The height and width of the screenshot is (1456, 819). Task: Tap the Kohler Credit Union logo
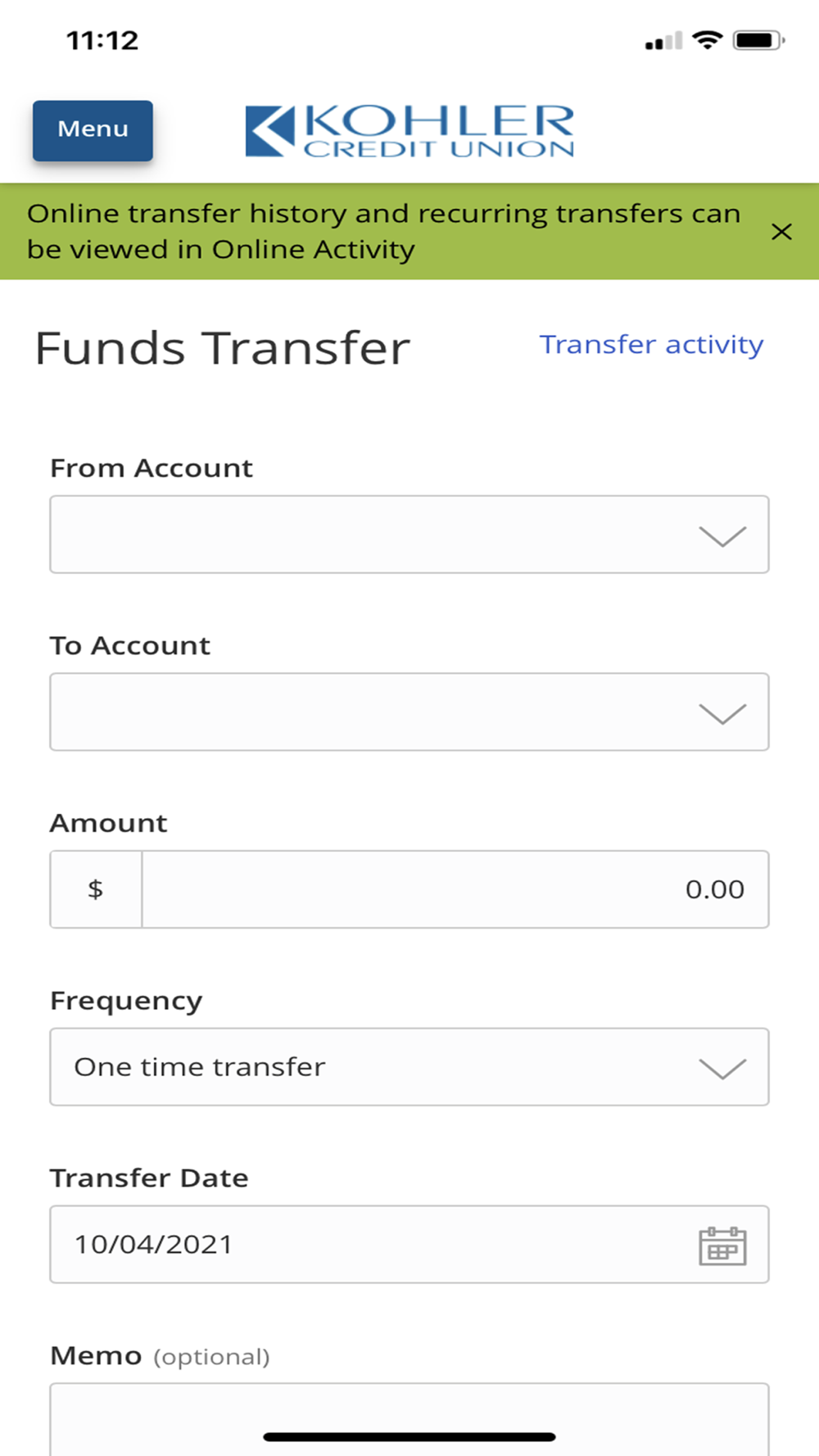tap(409, 131)
